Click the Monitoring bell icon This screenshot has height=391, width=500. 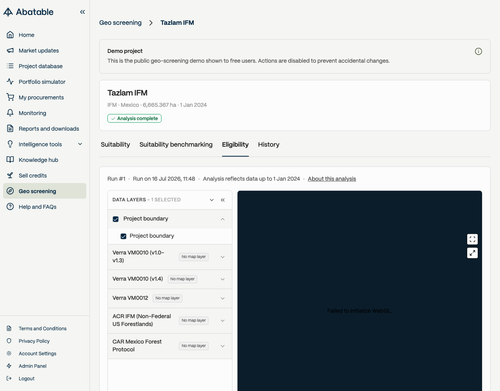pyautogui.click(x=10, y=113)
